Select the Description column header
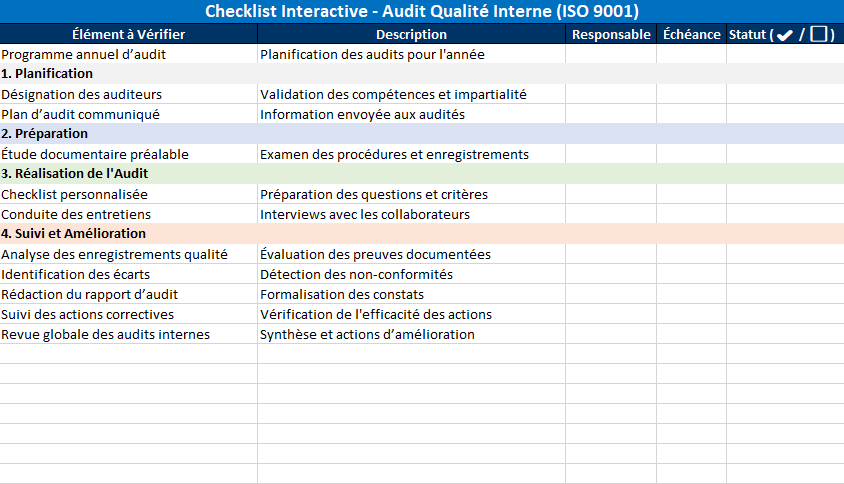 pyautogui.click(x=411, y=34)
